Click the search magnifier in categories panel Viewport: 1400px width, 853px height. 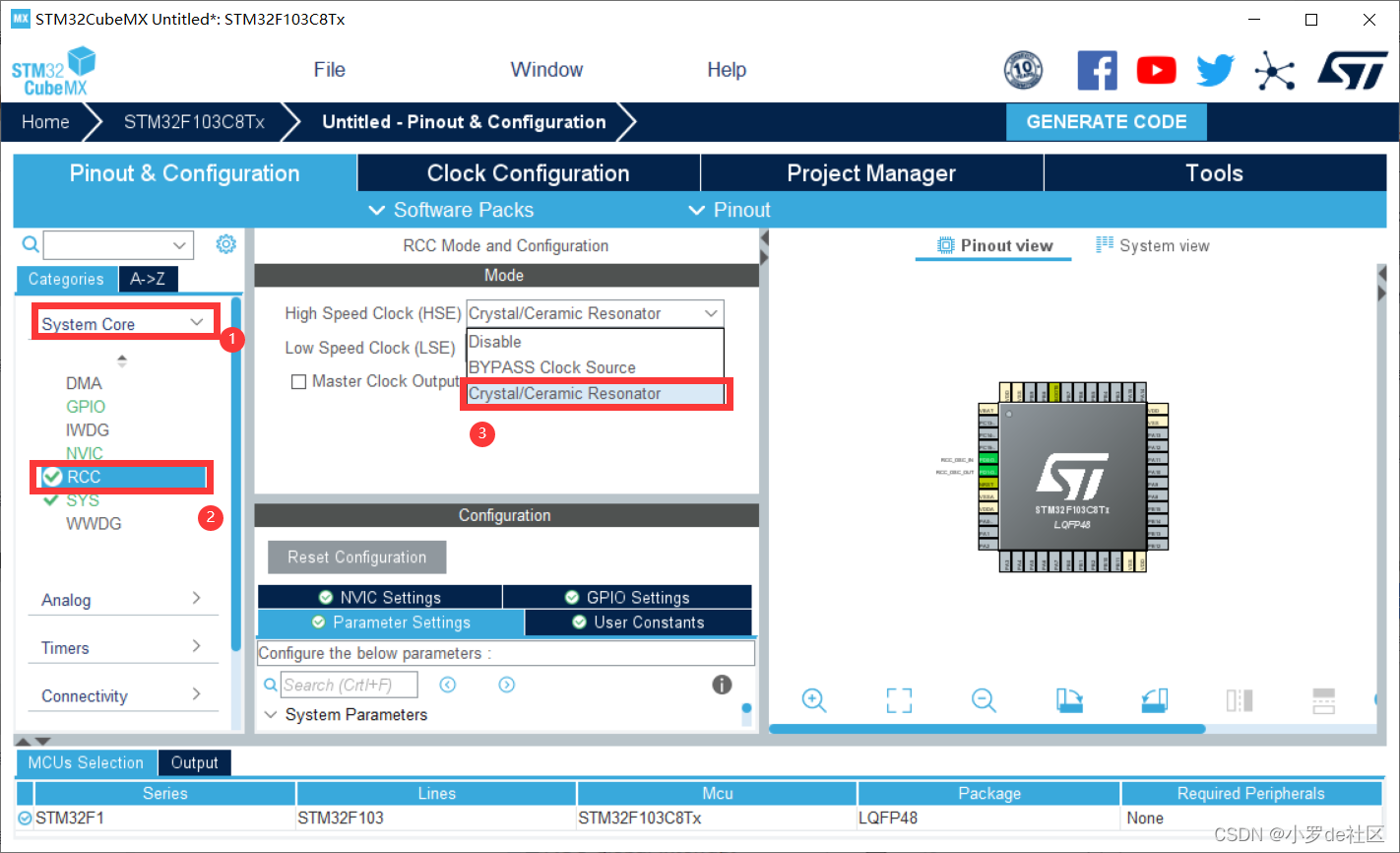31,244
